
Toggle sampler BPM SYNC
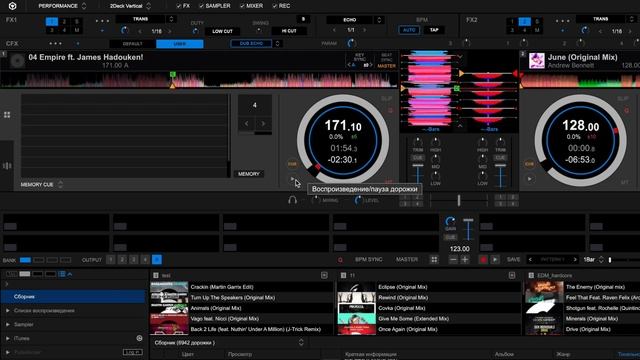tap(369, 260)
